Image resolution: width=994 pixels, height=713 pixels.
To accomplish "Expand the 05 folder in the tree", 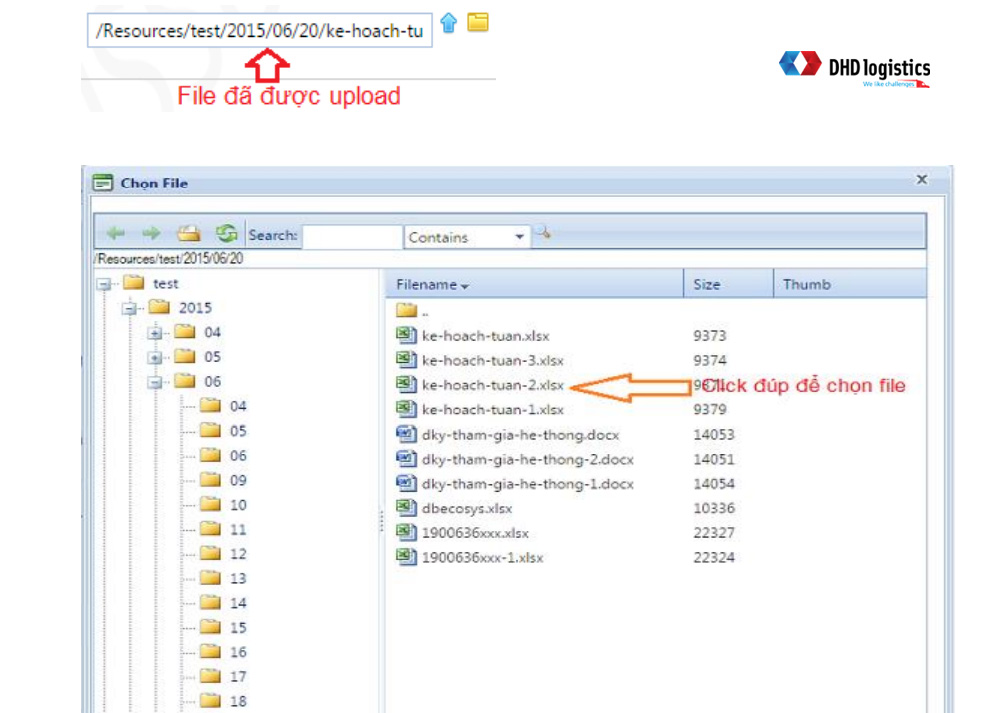I will click(x=154, y=357).
